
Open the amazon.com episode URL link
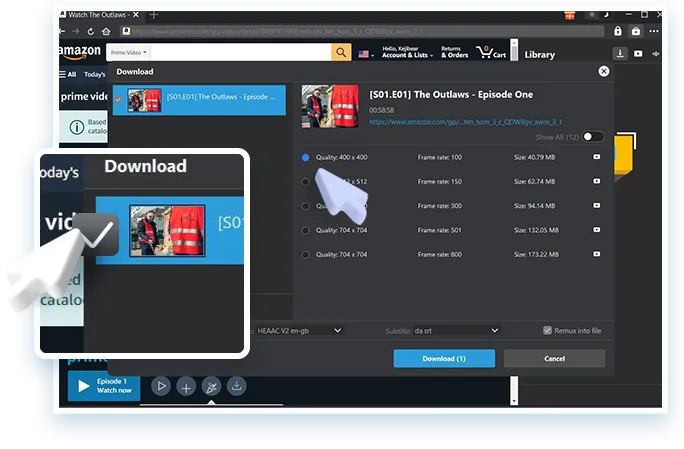click(x=465, y=122)
